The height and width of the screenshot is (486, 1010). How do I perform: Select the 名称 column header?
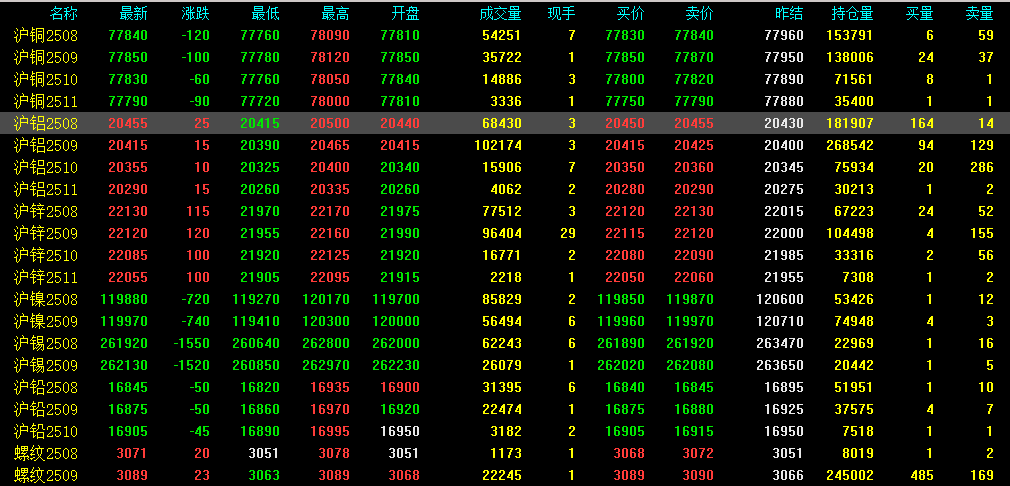[x=63, y=14]
